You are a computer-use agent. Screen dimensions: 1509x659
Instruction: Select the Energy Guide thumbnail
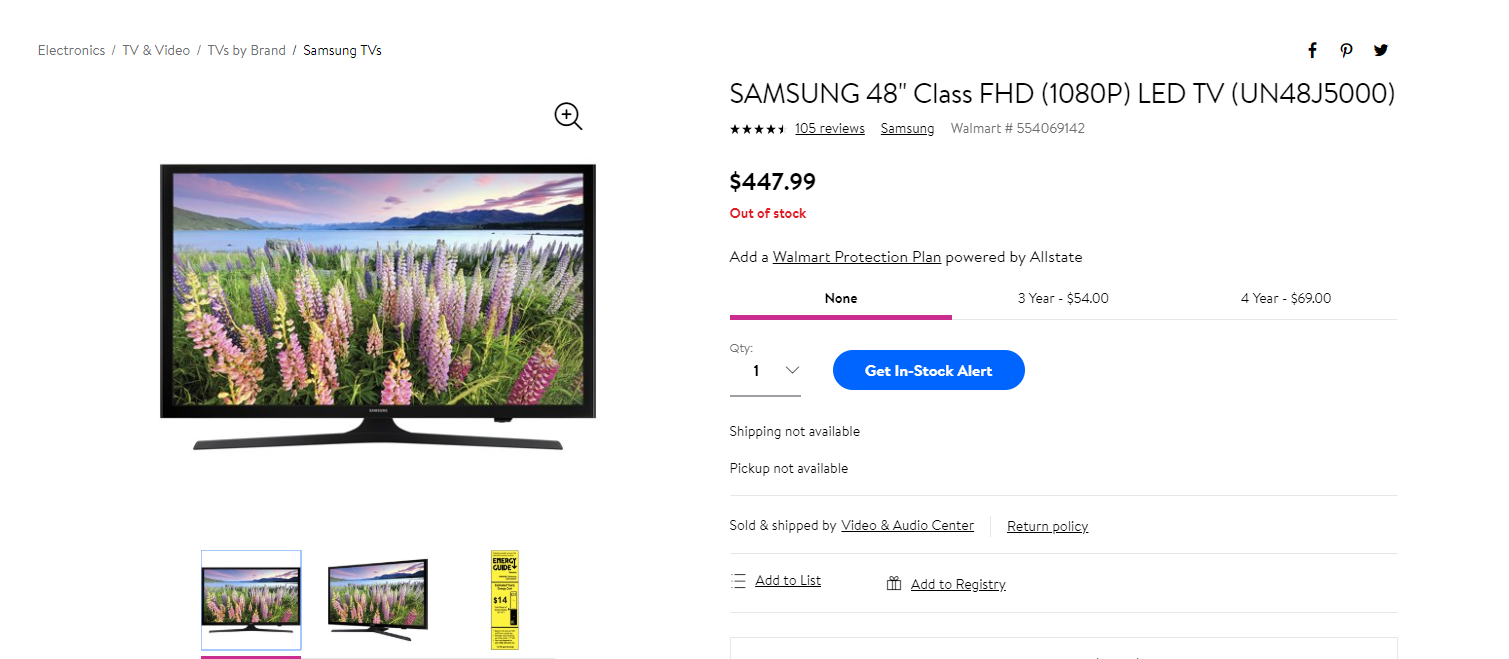click(505, 599)
